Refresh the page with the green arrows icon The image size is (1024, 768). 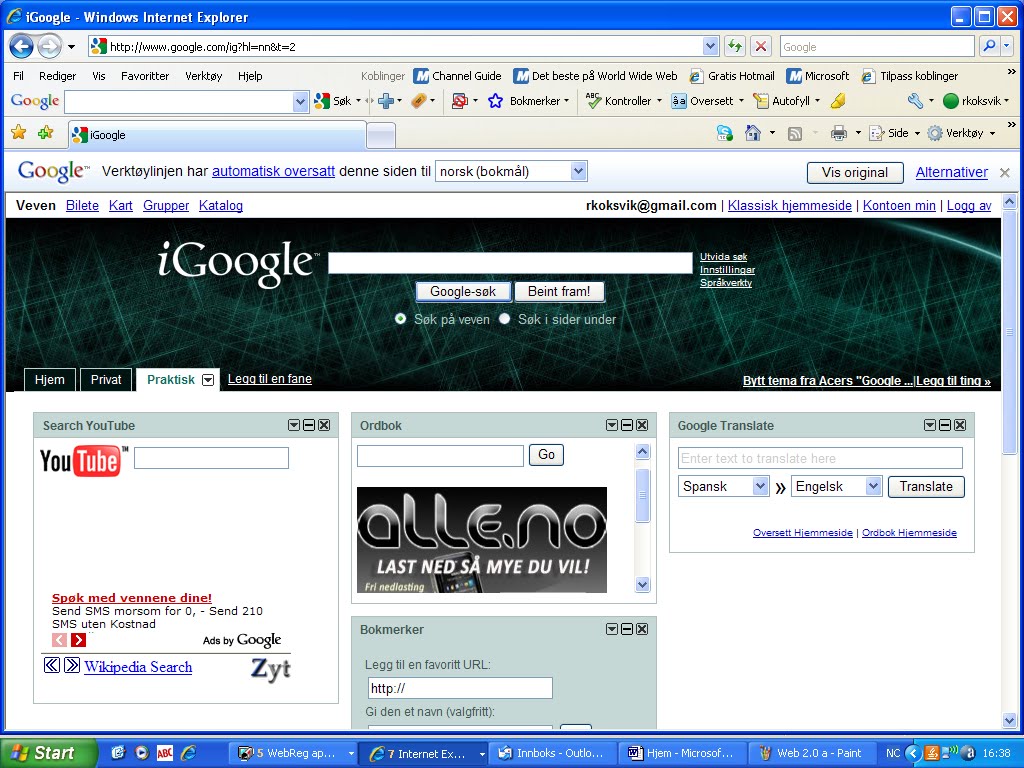pyautogui.click(x=735, y=46)
